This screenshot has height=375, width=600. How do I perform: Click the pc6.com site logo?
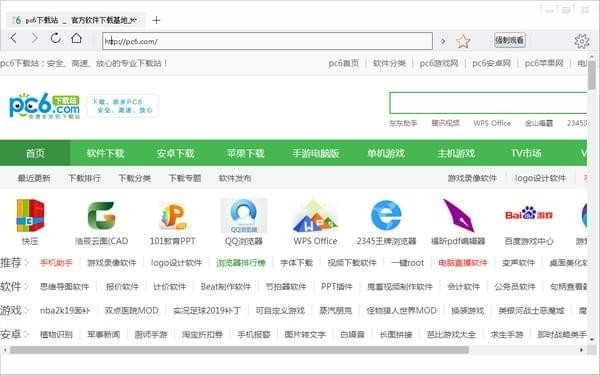pyautogui.click(x=44, y=106)
